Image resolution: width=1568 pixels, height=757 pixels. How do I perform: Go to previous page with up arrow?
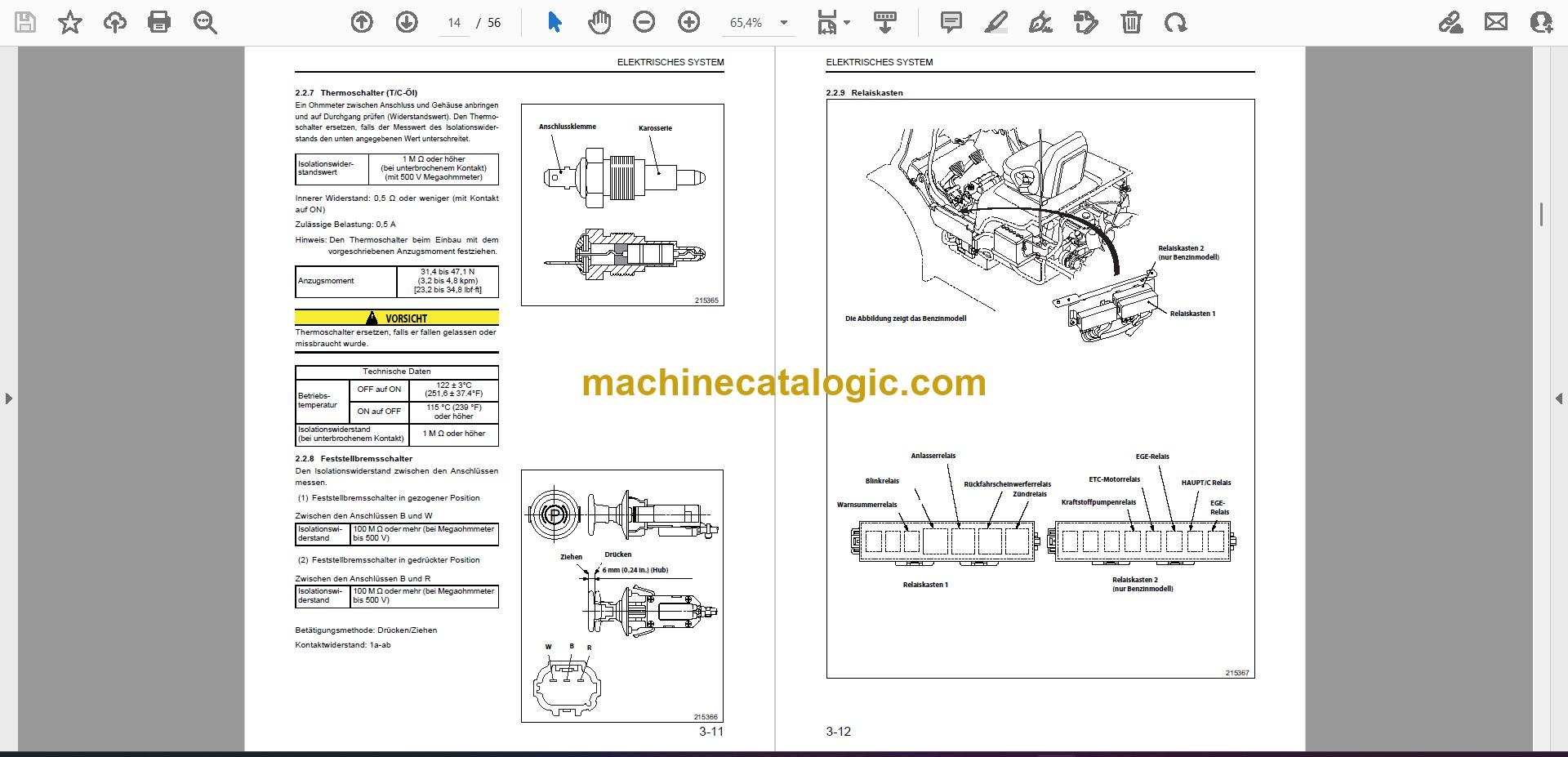tap(362, 22)
